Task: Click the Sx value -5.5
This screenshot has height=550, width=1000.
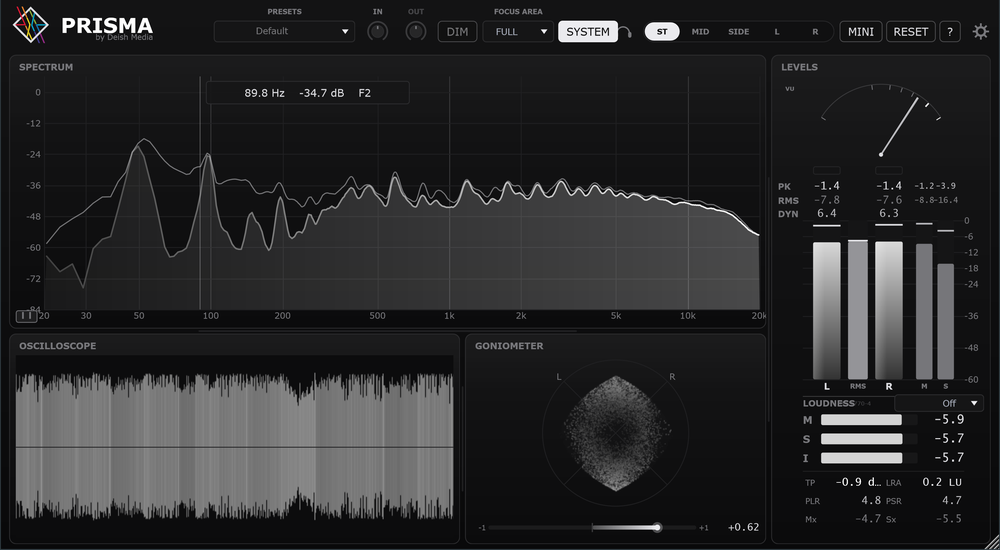Action: [948, 519]
